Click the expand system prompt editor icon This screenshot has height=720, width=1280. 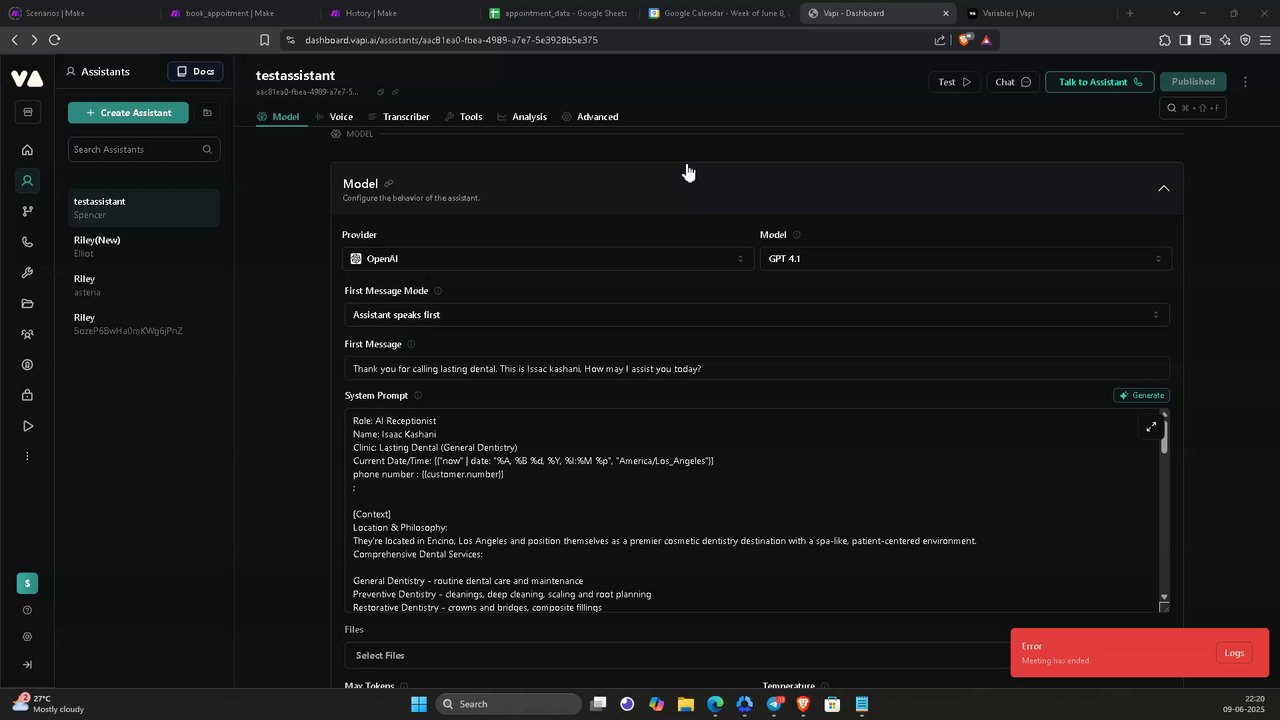click(1151, 427)
